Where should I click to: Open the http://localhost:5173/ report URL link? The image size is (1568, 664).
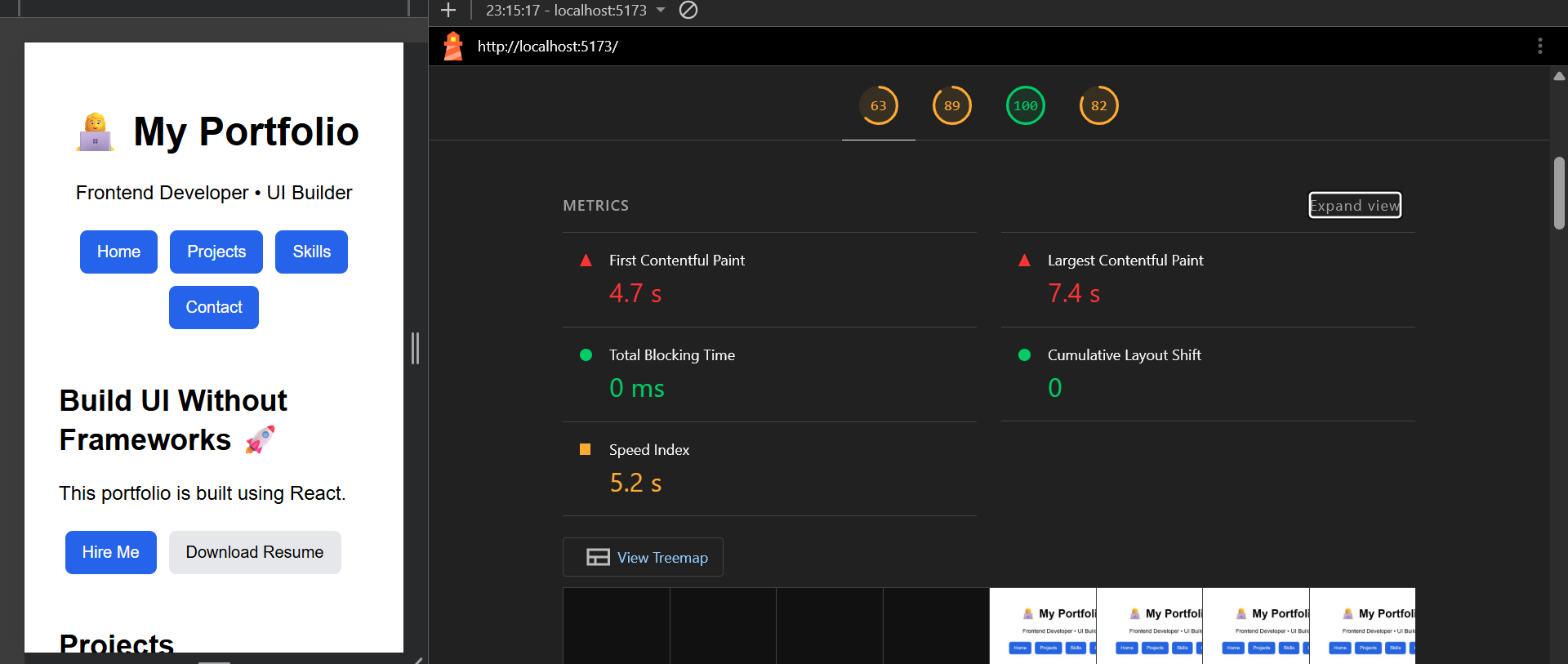pos(547,47)
